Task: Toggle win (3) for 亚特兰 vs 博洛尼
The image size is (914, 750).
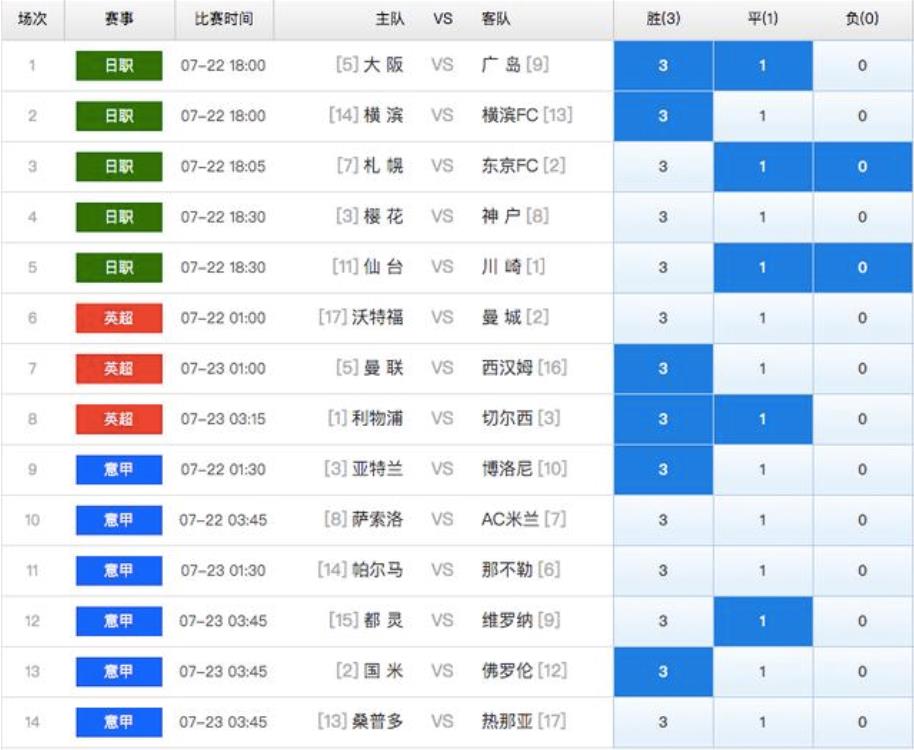Action: click(x=663, y=470)
